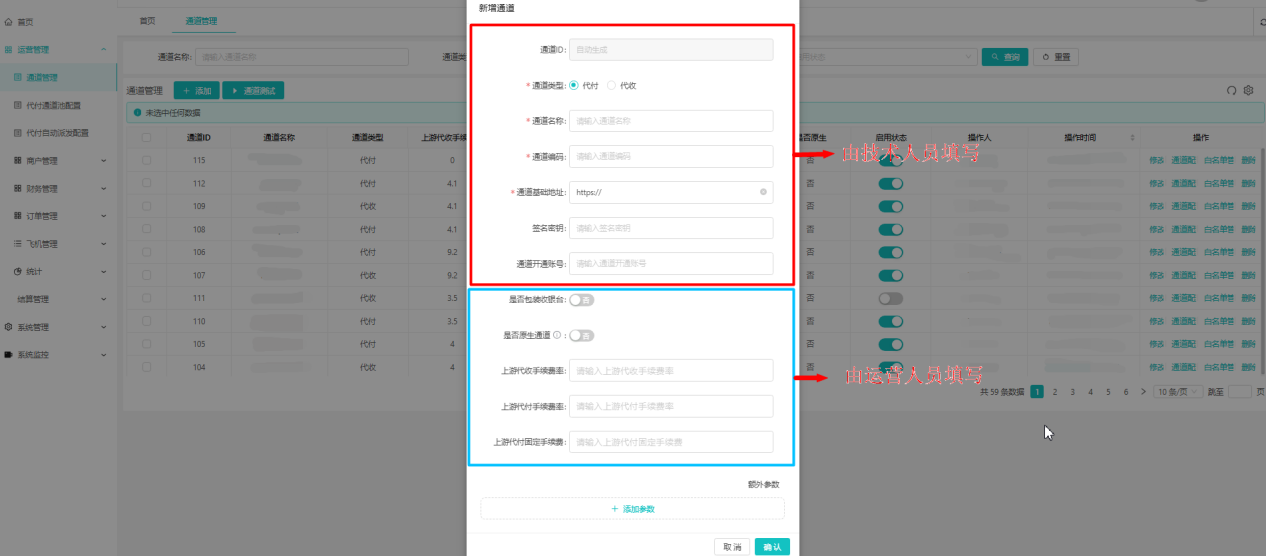
Task: Switch to the 通道管理 tab
Action: tap(201, 21)
